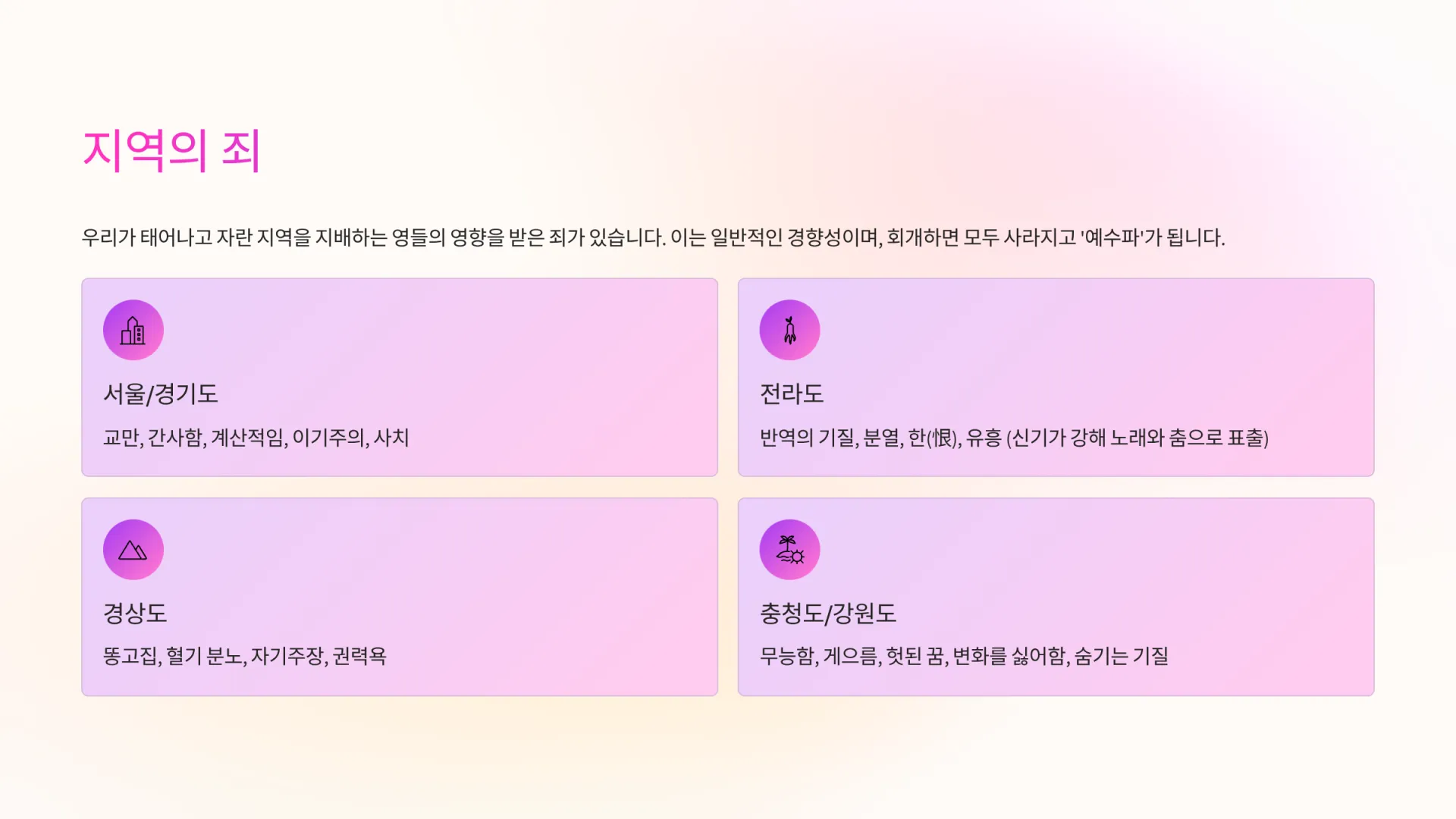This screenshot has height=819, width=1456.
Task: Click the parenthetical '신기가 강해 노래와 춤으로 표출'
Action: tap(1137, 438)
